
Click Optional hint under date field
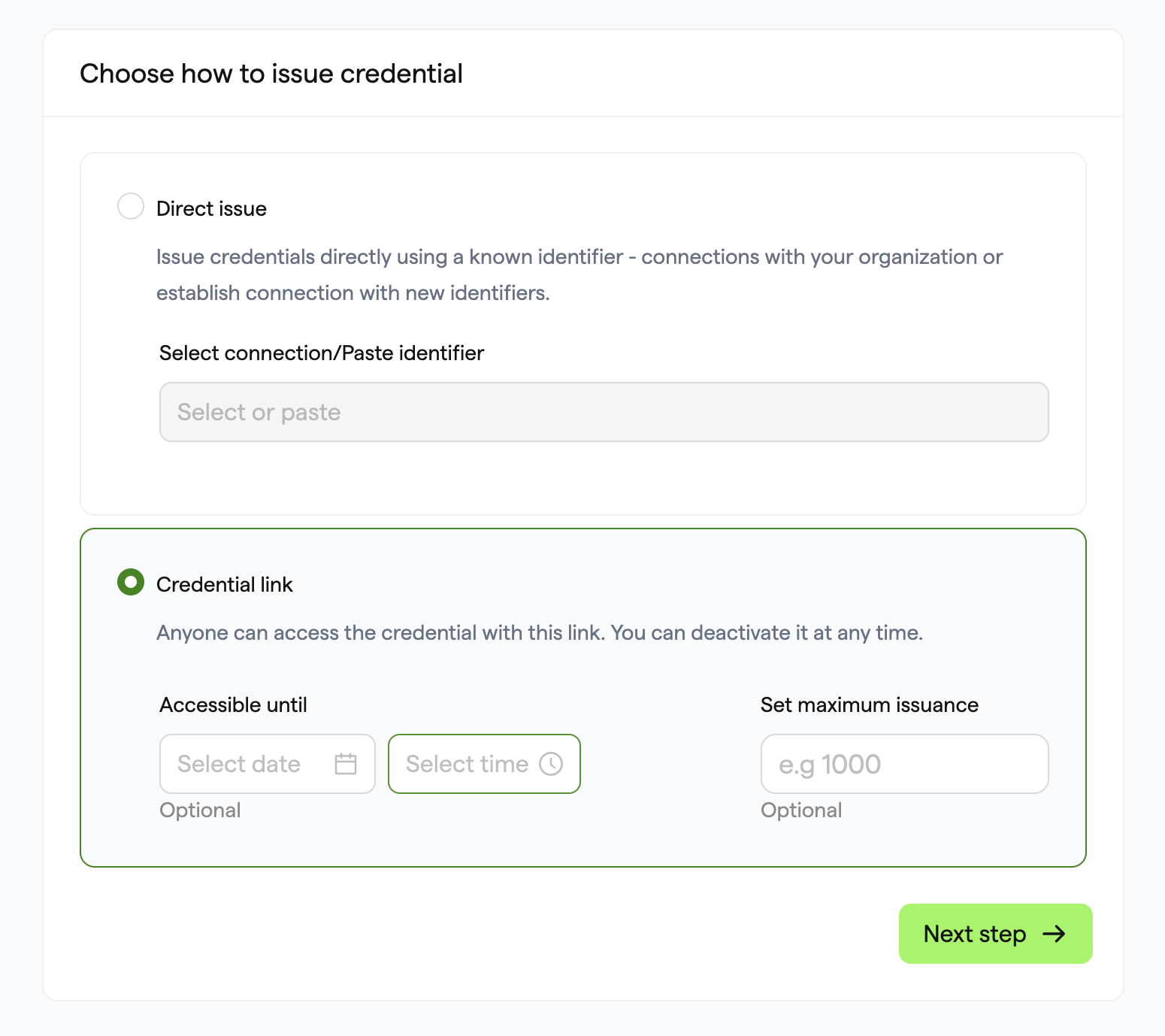200,810
